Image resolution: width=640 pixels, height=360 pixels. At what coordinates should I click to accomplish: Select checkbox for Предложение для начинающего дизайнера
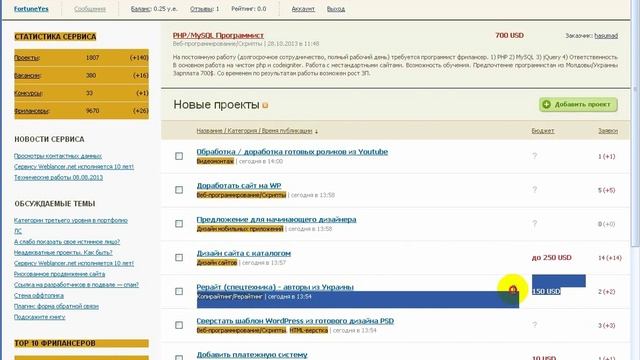[x=179, y=224]
